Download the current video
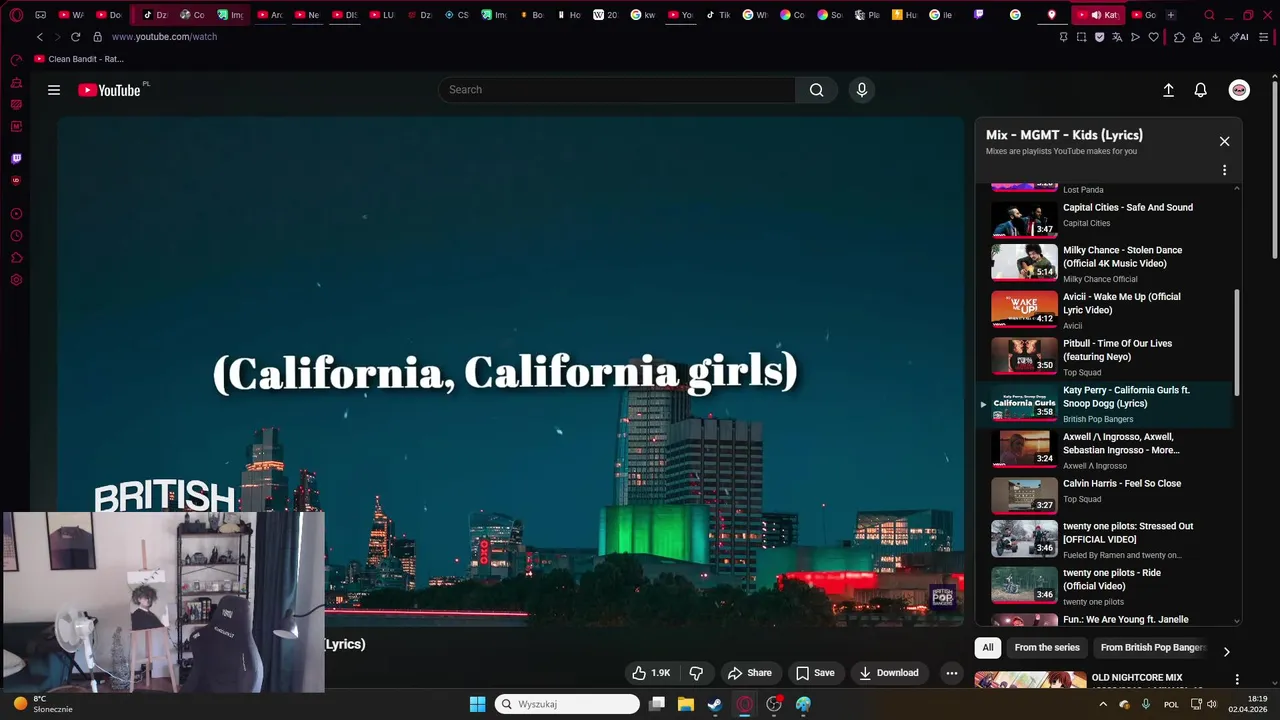The height and width of the screenshot is (720, 1280). point(889,673)
